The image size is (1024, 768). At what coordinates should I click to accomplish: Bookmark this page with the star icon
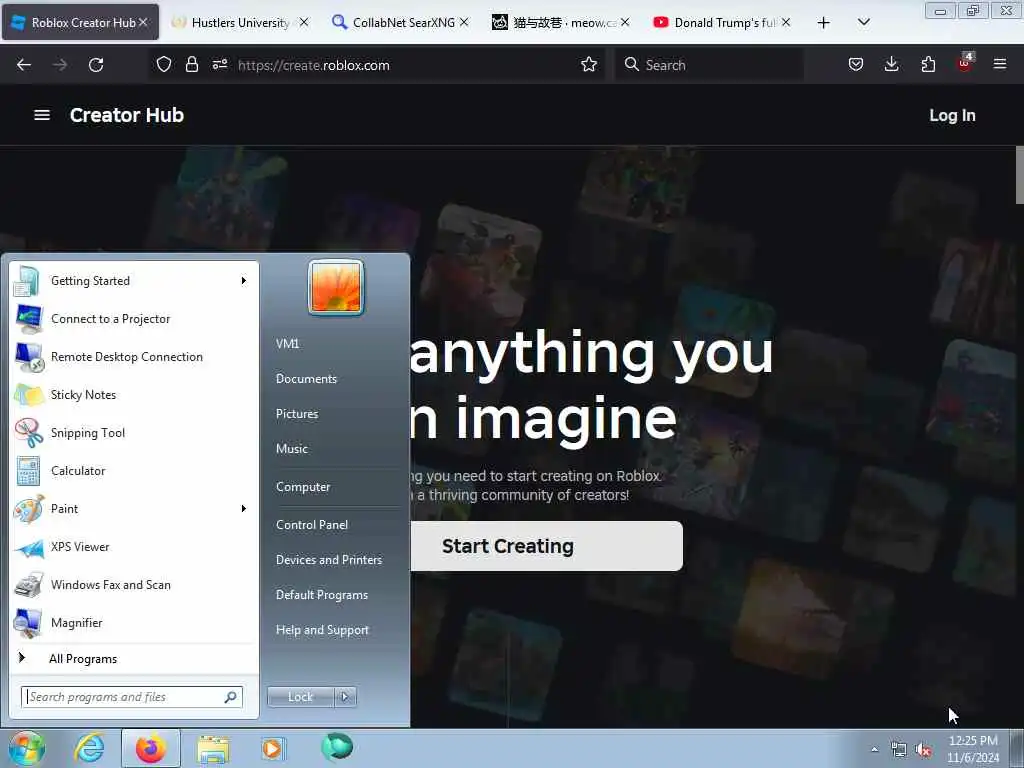588,64
